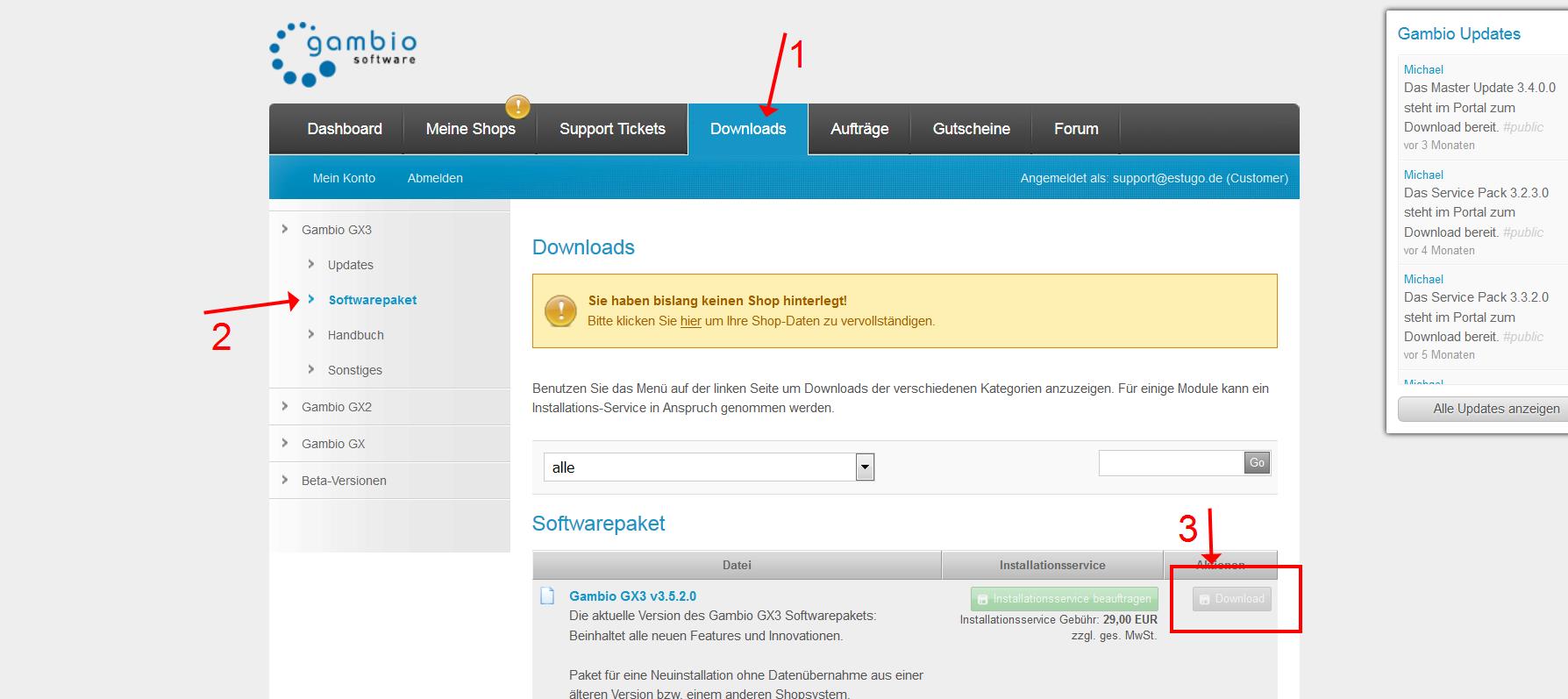The height and width of the screenshot is (699, 1568).
Task: Click the Go search button
Action: (x=1257, y=463)
